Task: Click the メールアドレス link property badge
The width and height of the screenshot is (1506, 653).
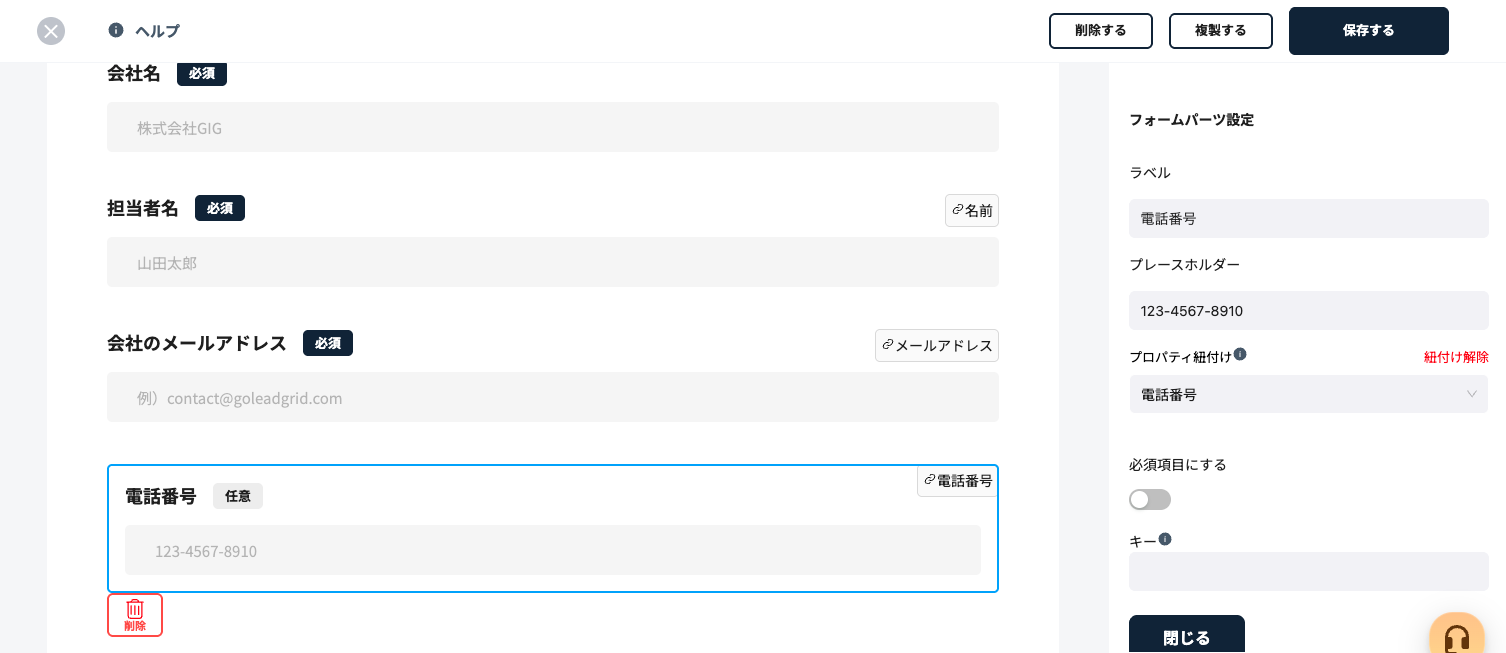Action: coord(937,346)
